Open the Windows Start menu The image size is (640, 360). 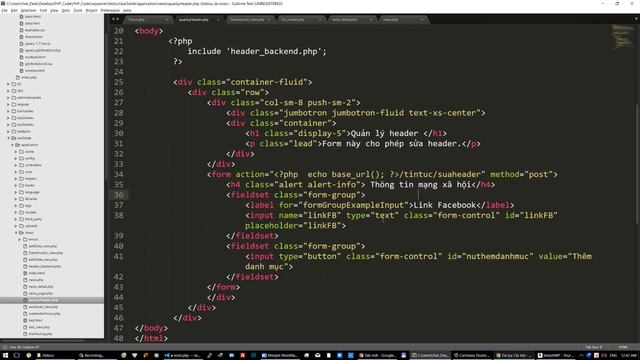coord(5,356)
